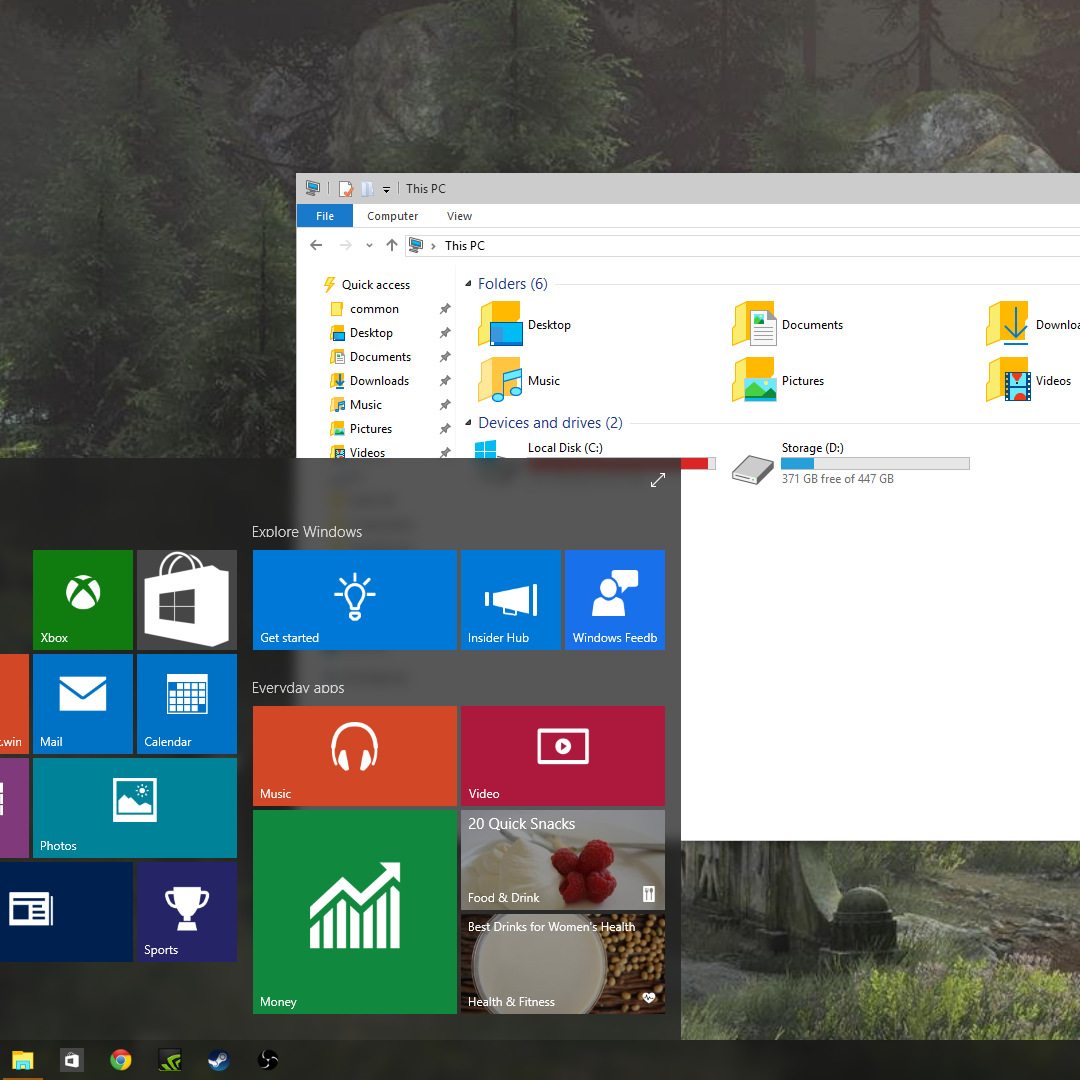Go back in File Explorer

(x=316, y=245)
